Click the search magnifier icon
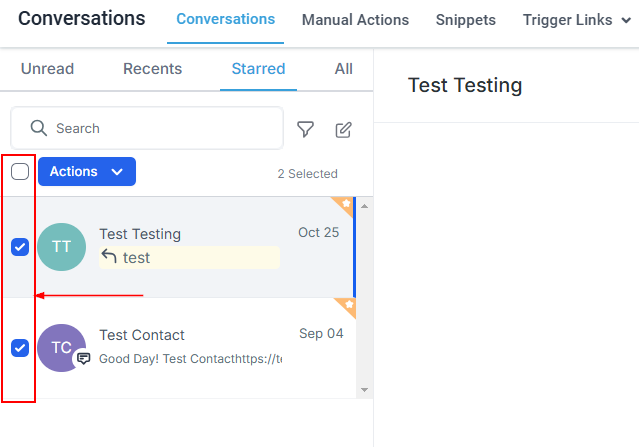Screen dimensions: 639x447 click(39, 128)
